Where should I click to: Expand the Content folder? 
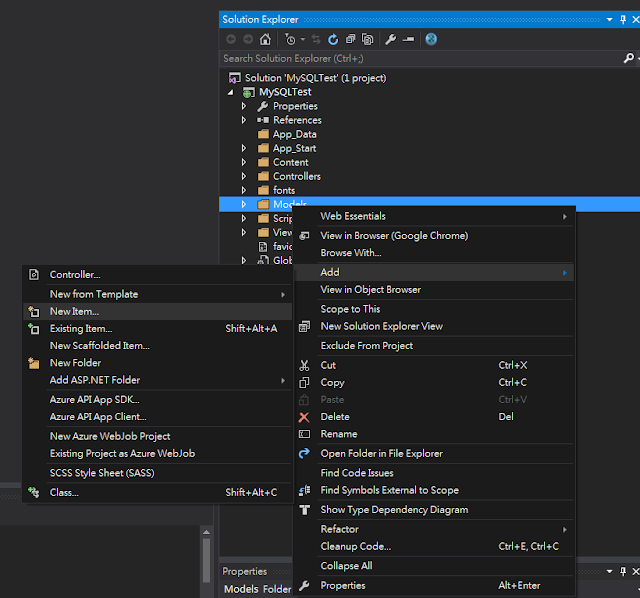coord(244,162)
